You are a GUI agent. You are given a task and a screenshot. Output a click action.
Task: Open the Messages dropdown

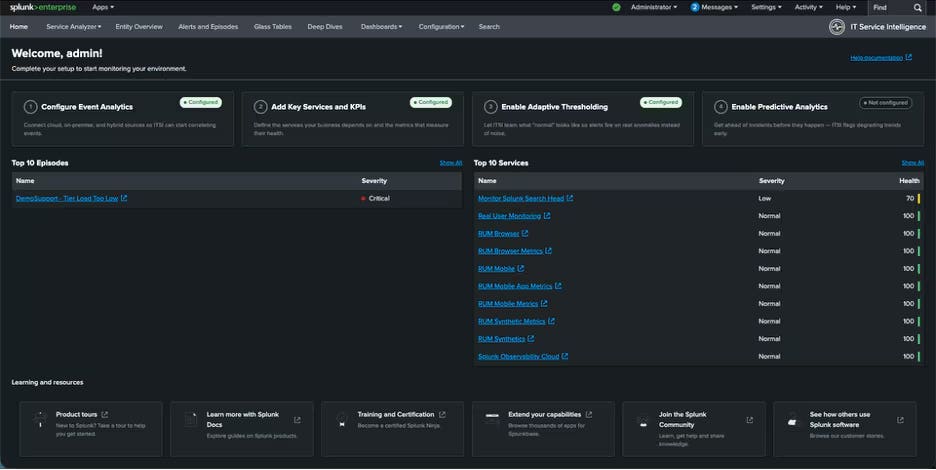(714, 7)
